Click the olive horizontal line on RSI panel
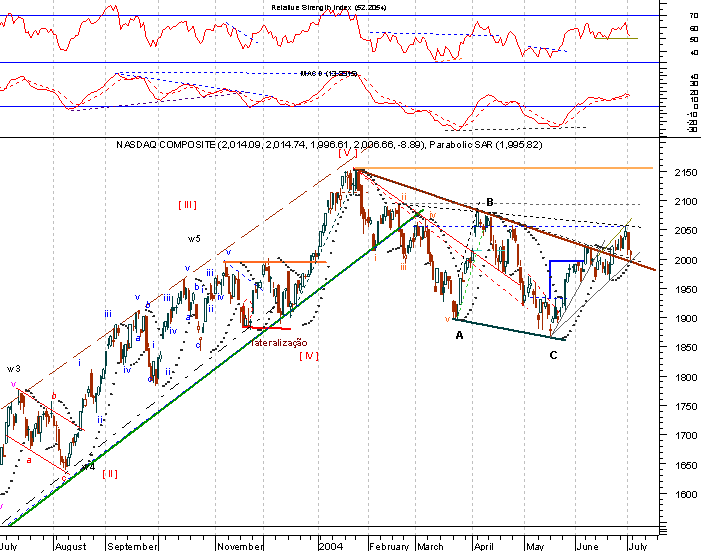 click(x=616, y=38)
